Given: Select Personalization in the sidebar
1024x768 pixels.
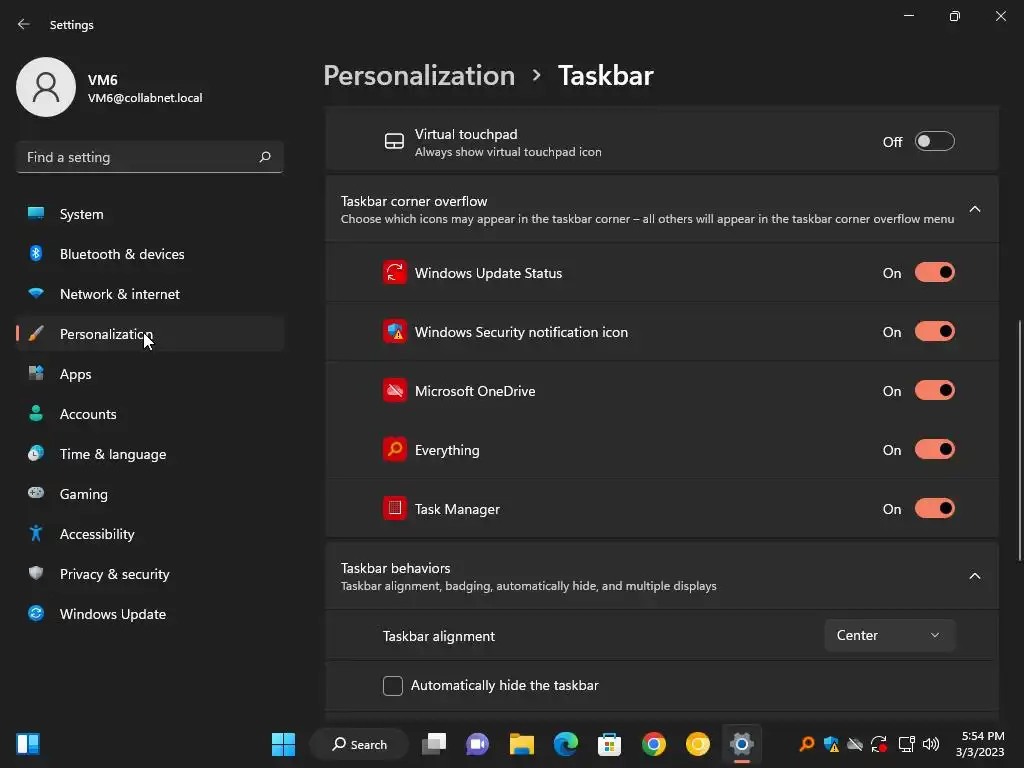Looking at the screenshot, I should [150, 334].
